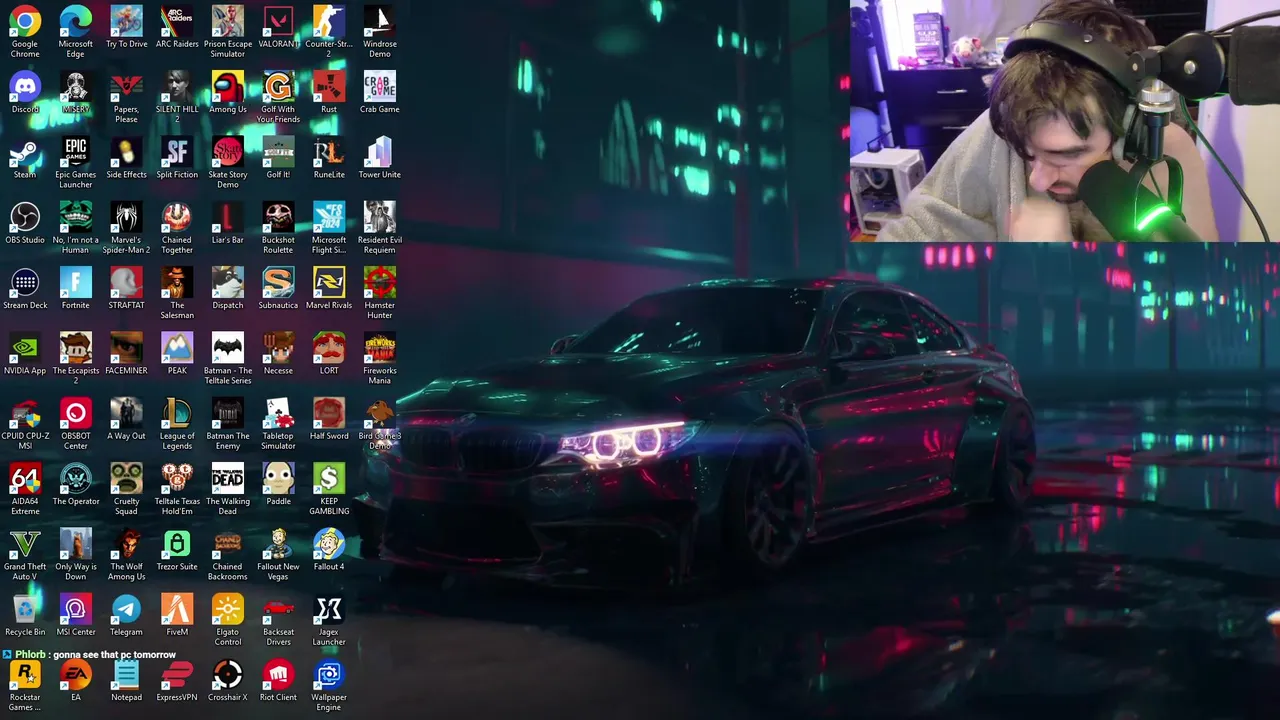
Task: Click the League of Legends shortcut
Action: [177, 413]
